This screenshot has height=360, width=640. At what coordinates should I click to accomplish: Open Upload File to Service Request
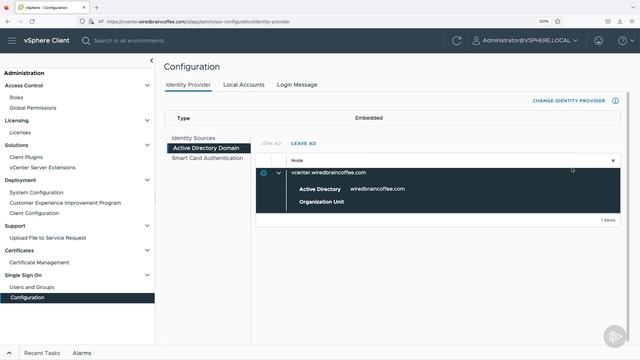coord(48,238)
